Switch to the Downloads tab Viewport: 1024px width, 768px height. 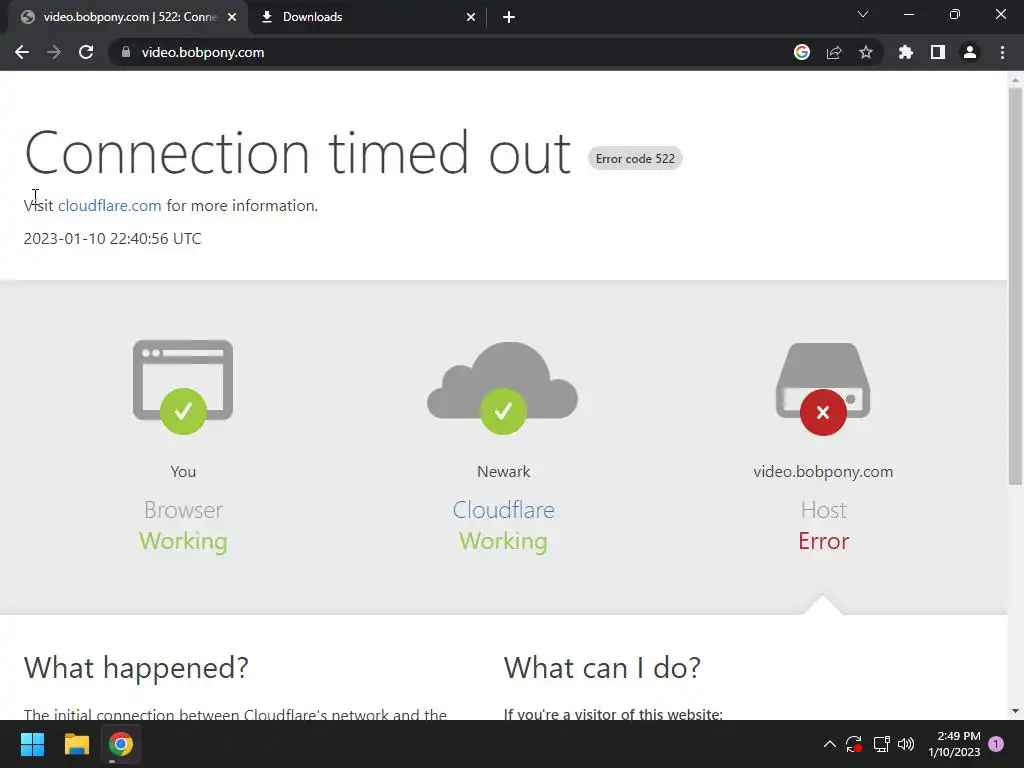pyautogui.click(x=368, y=17)
